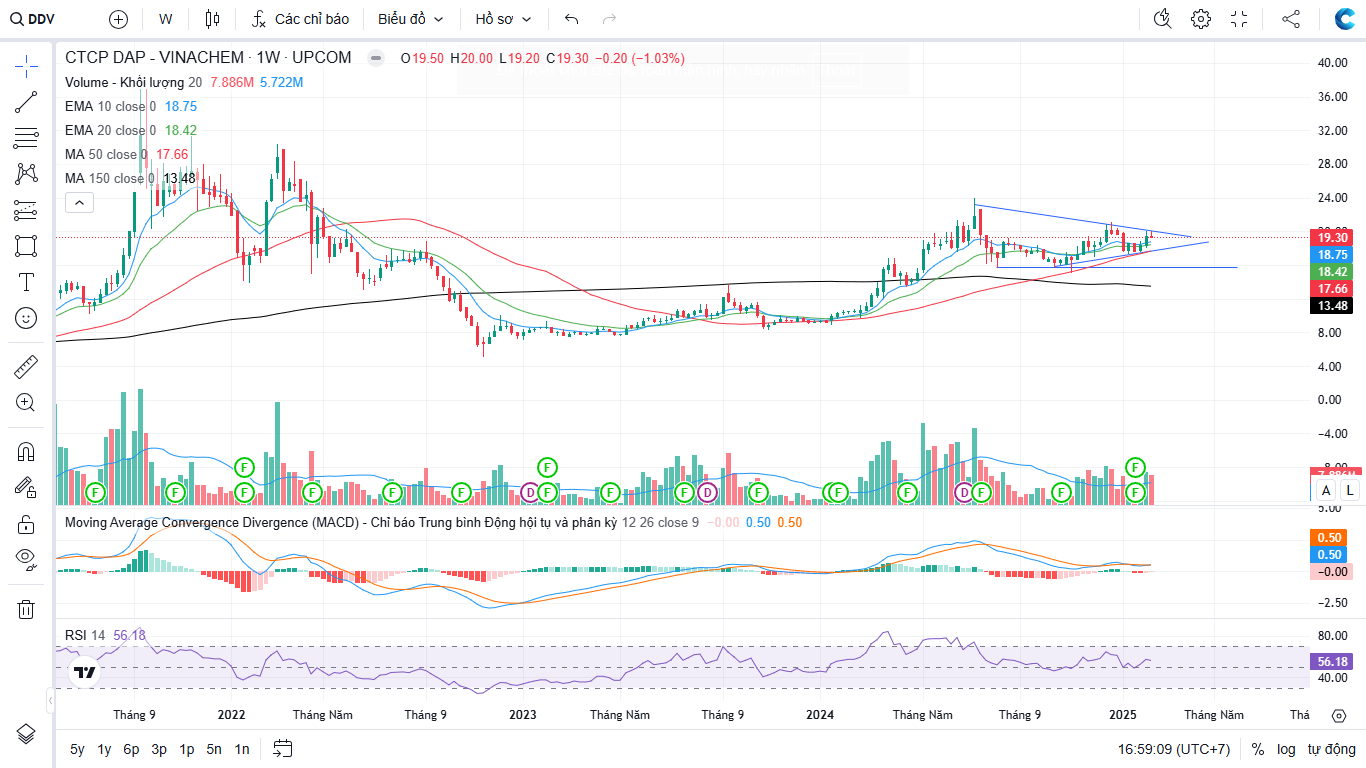
Task: Remove drawings with the trash icon
Action: [26, 609]
